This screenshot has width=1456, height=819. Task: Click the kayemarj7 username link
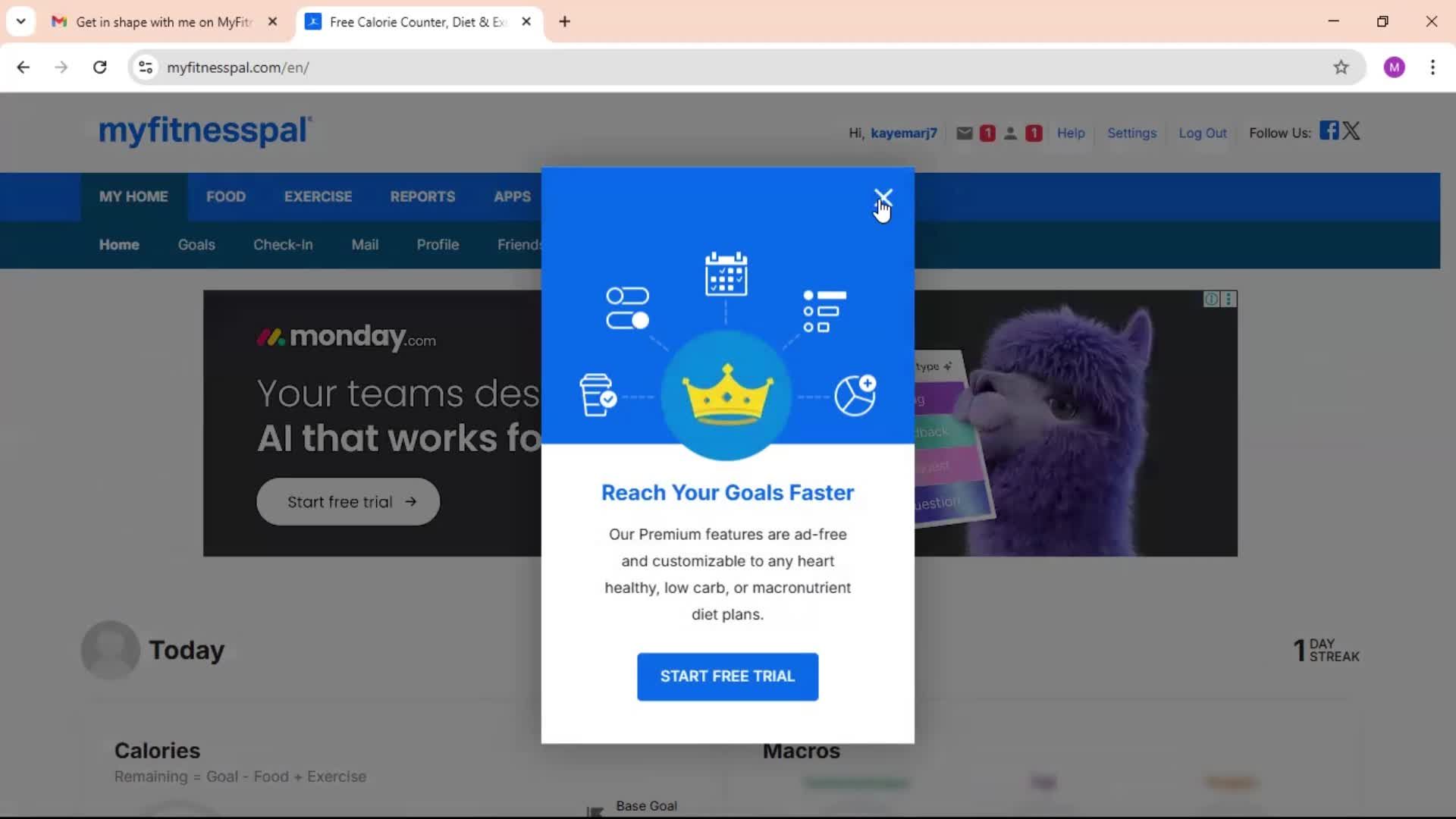904,133
